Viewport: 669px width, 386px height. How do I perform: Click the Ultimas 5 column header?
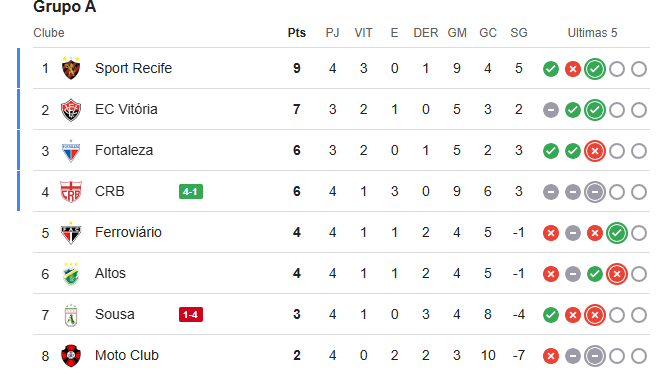(592, 33)
